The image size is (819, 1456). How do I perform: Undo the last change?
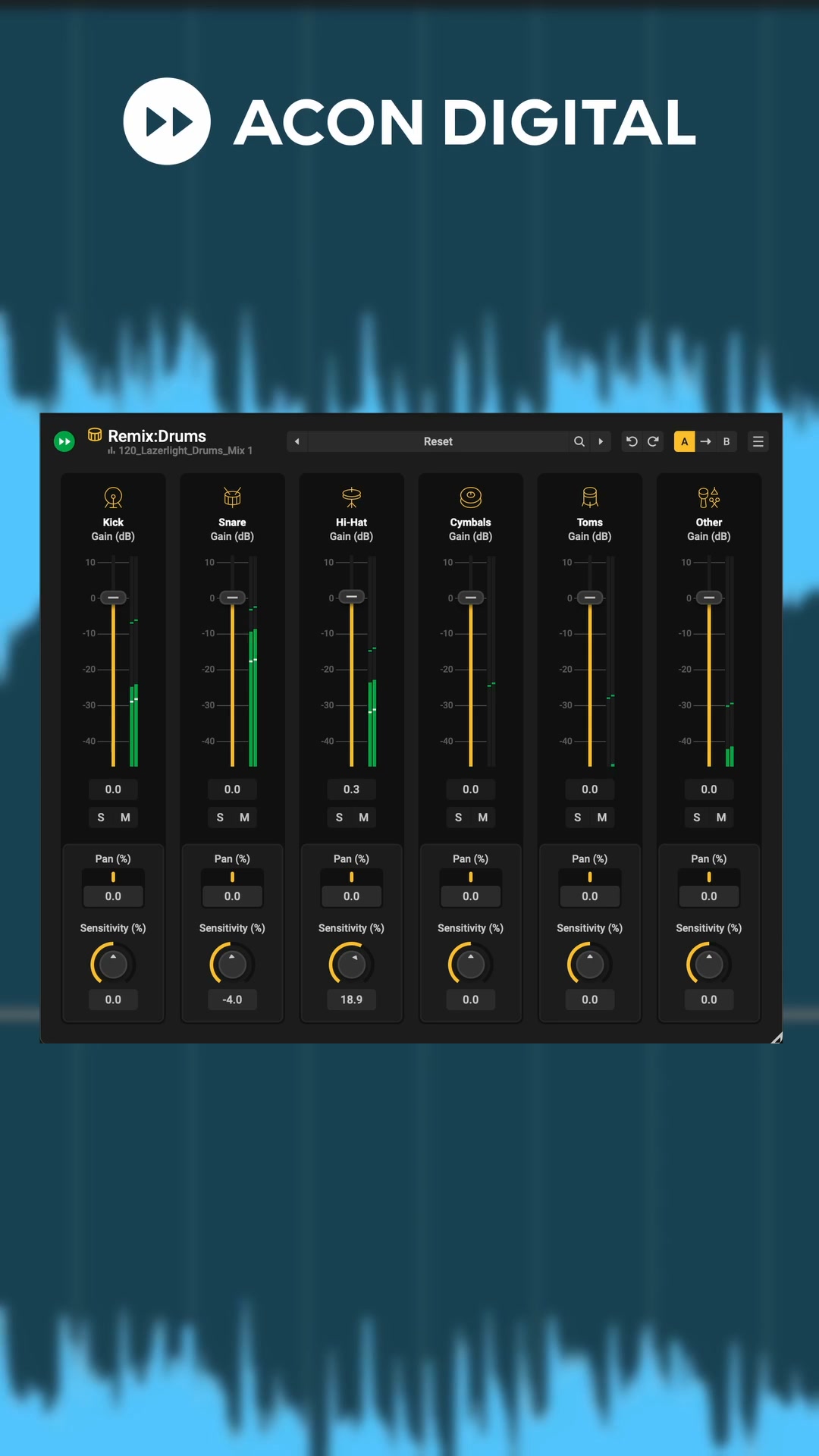coord(632,441)
